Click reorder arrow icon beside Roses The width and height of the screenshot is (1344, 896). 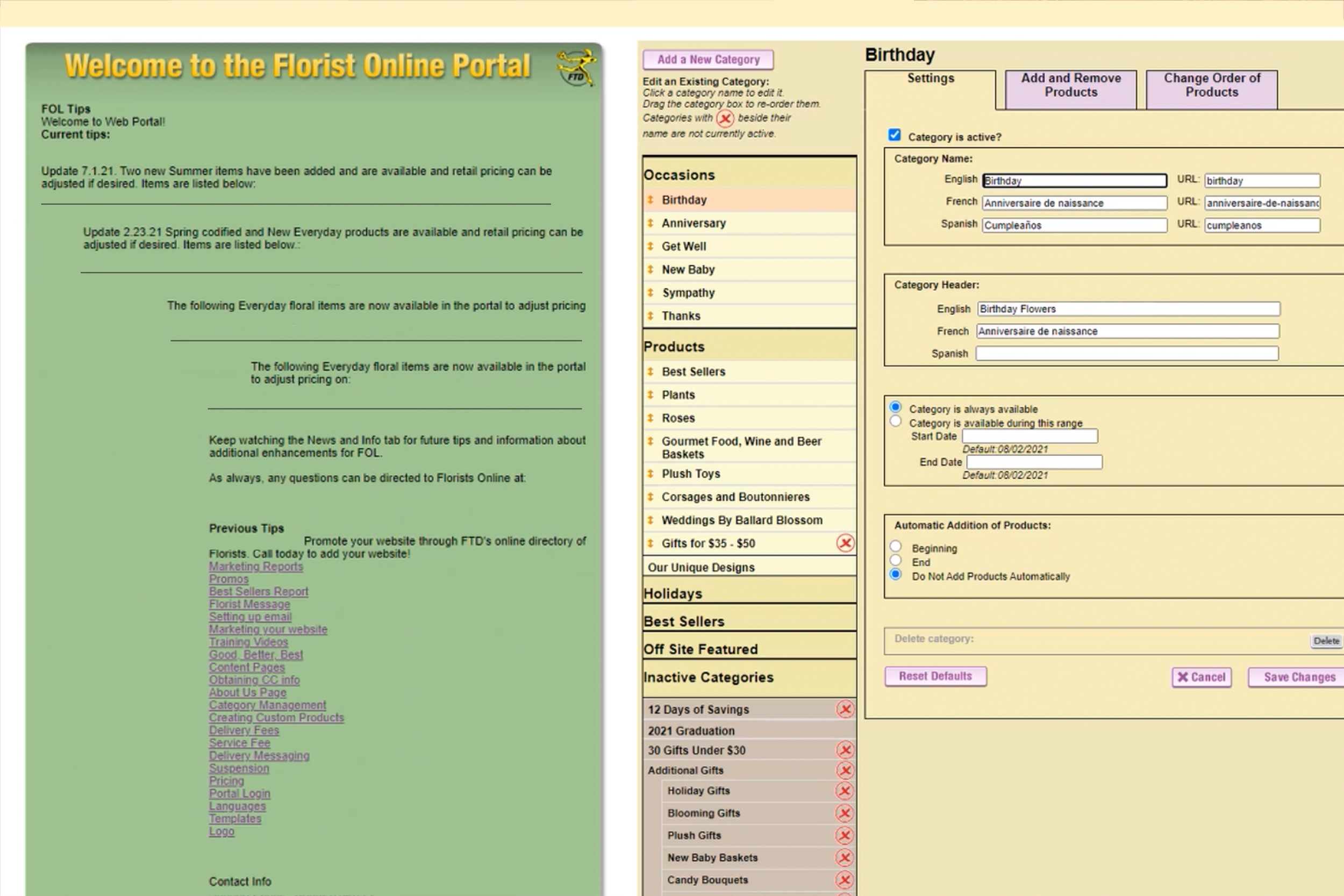coord(650,418)
